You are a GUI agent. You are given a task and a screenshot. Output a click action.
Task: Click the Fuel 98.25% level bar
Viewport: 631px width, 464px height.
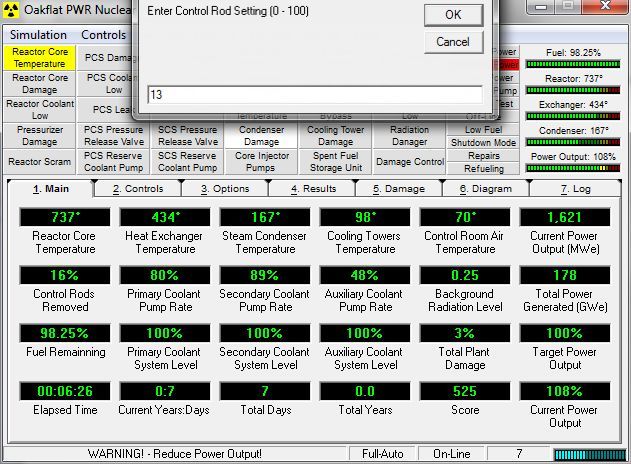(x=573, y=64)
